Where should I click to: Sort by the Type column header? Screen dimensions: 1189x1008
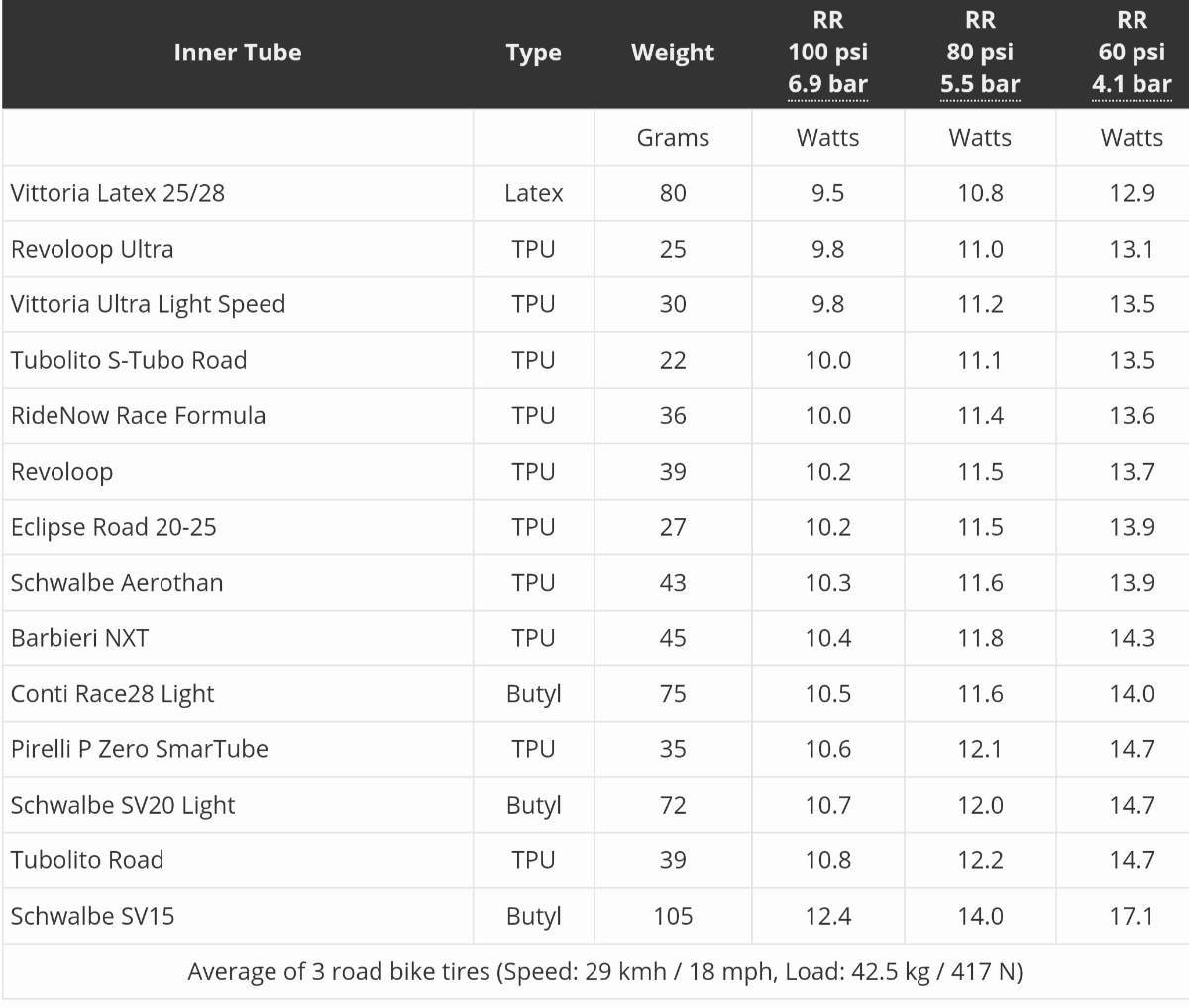click(533, 54)
